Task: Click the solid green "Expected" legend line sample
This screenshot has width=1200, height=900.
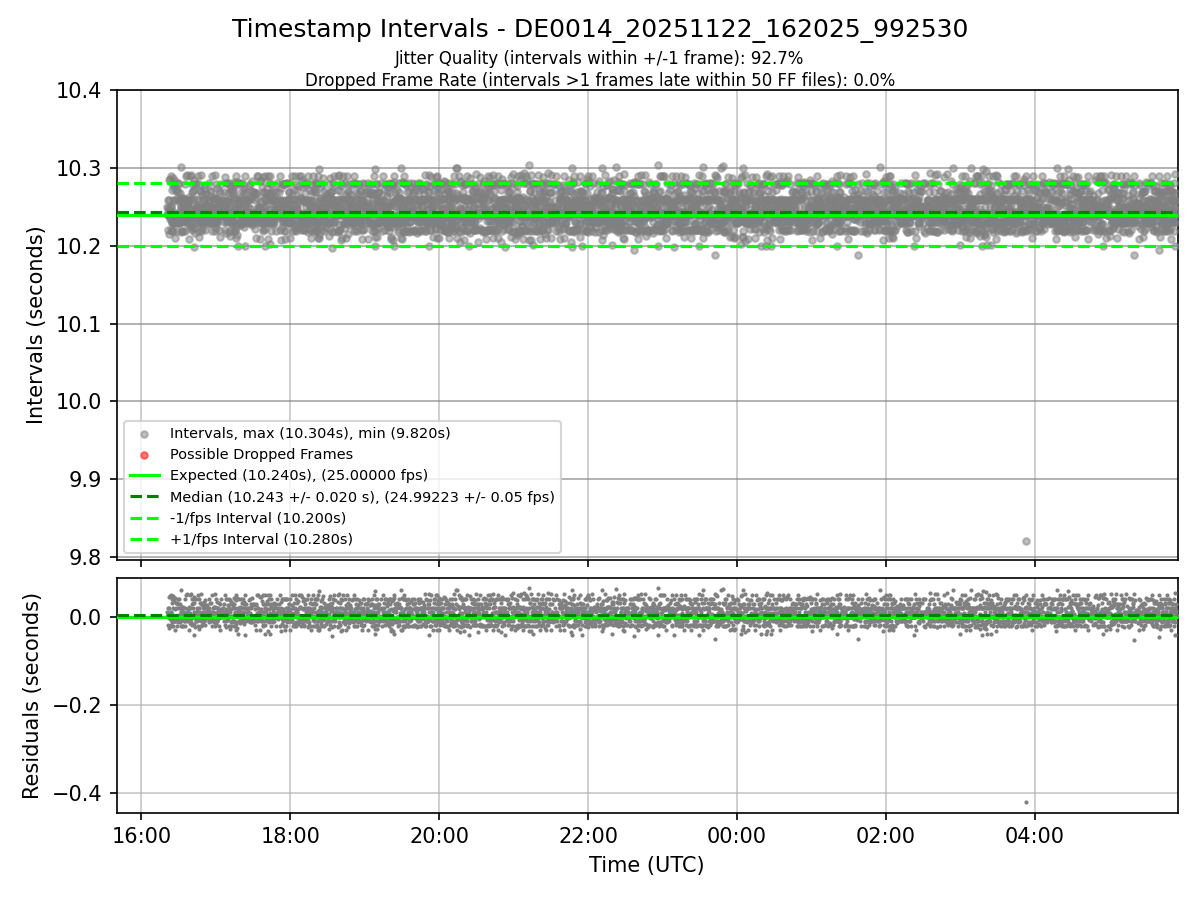Action: [144, 476]
